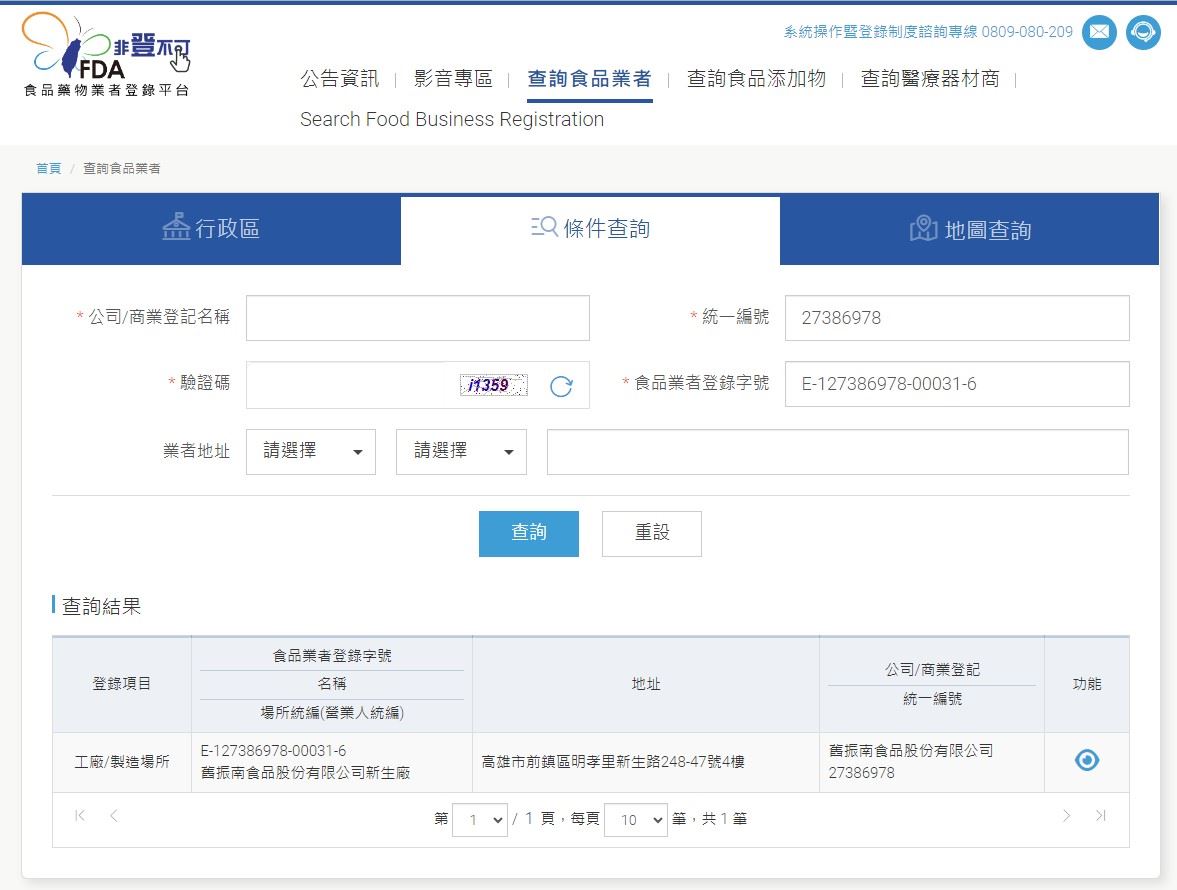Screen dimensions: 1177x890
Task: Click the 公司/商業登記名稱 input field
Action: click(x=417, y=318)
